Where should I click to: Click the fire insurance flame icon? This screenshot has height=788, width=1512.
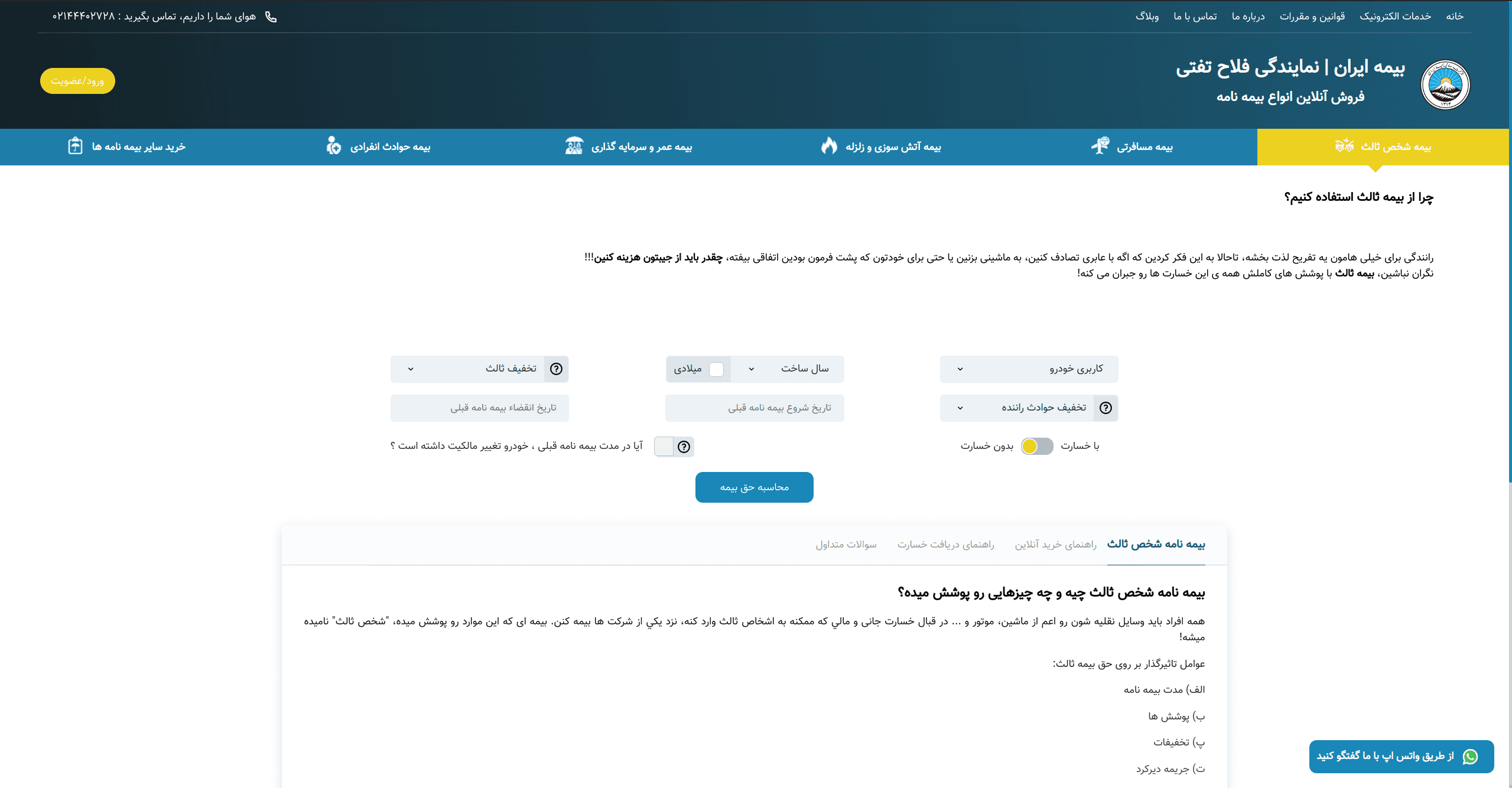(x=829, y=145)
